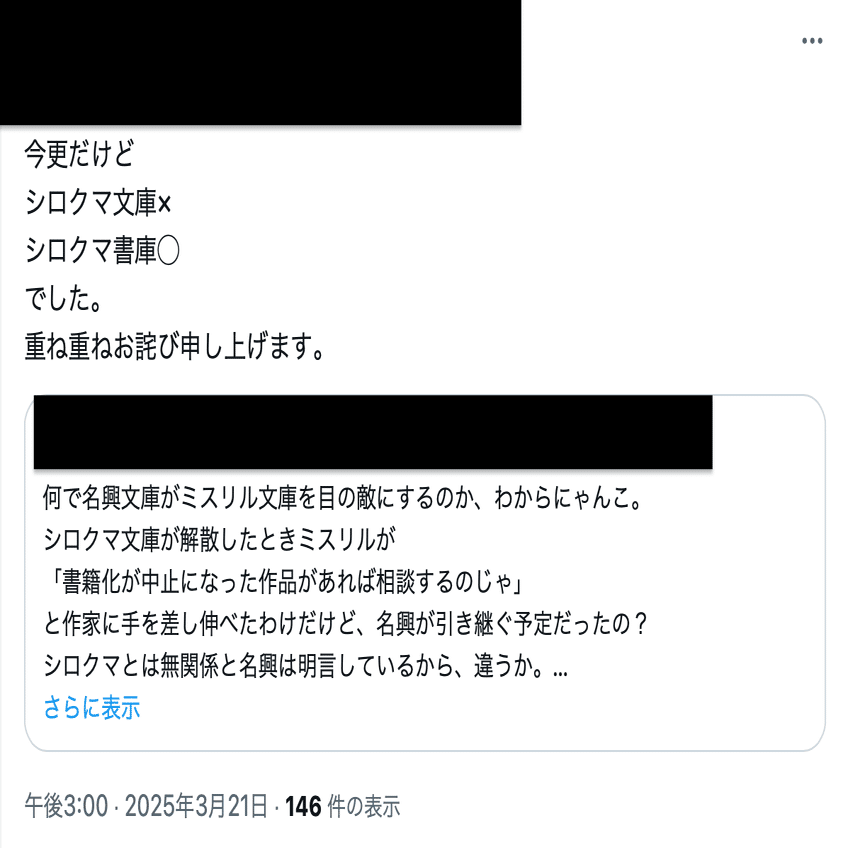Click the 146 view count number

[x=303, y=806]
